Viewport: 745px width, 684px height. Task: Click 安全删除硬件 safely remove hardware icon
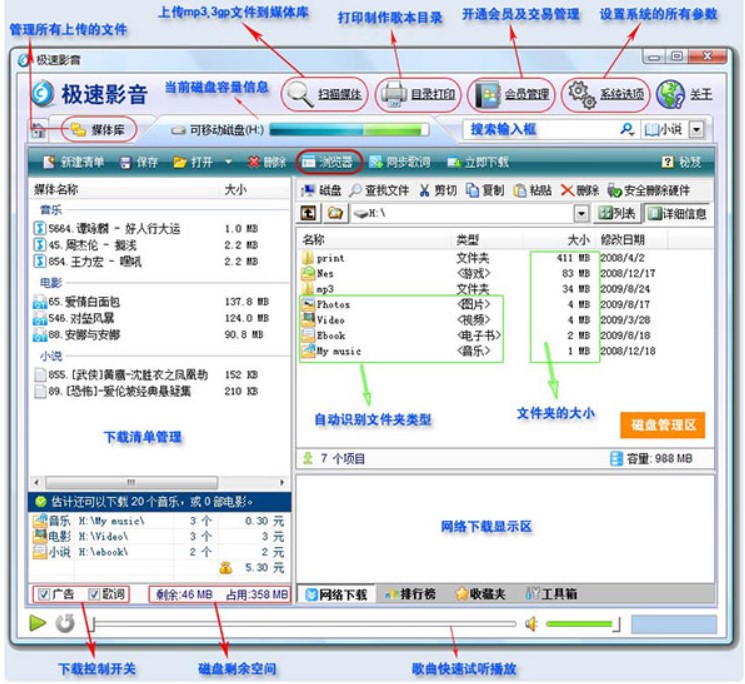click(x=615, y=190)
